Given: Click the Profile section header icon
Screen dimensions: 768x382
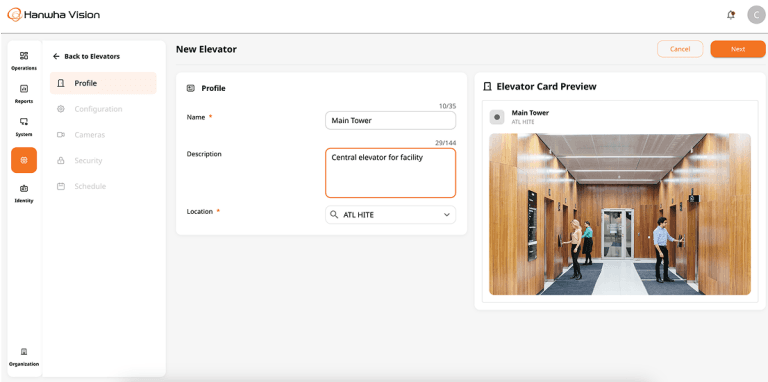Looking at the screenshot, I should coord(191,89).
